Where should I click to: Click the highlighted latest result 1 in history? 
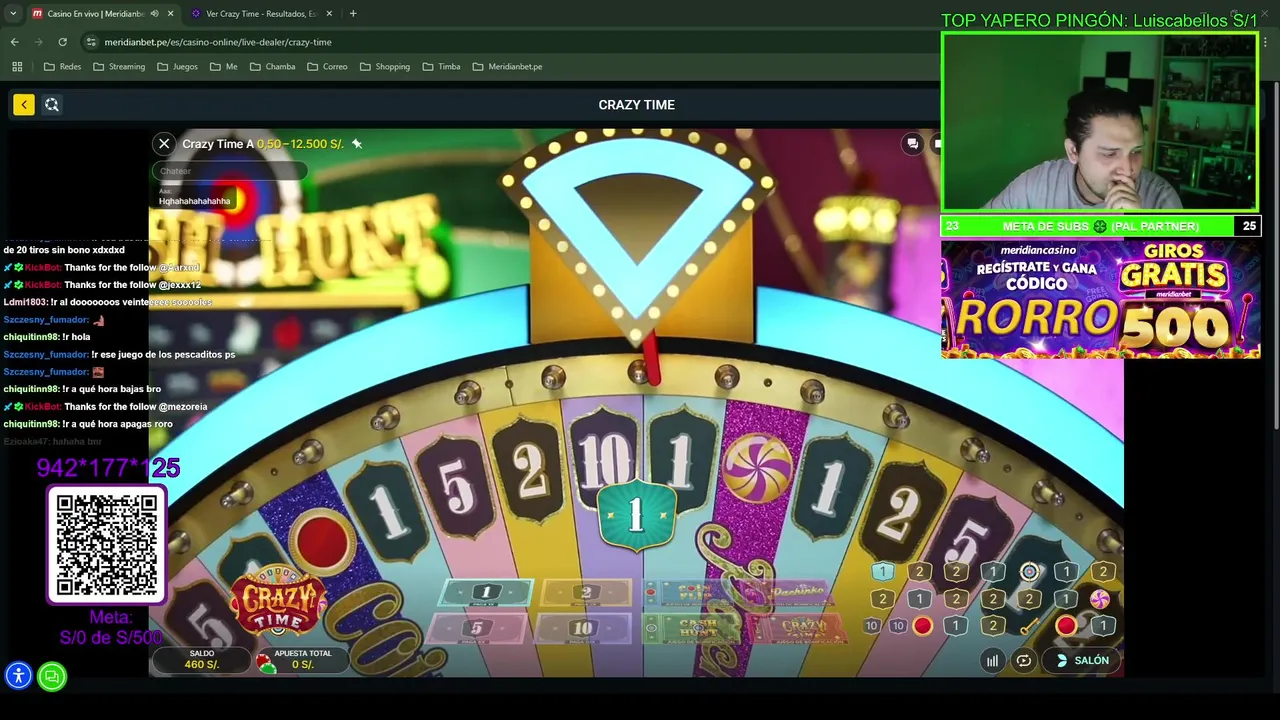click(883, 572)
